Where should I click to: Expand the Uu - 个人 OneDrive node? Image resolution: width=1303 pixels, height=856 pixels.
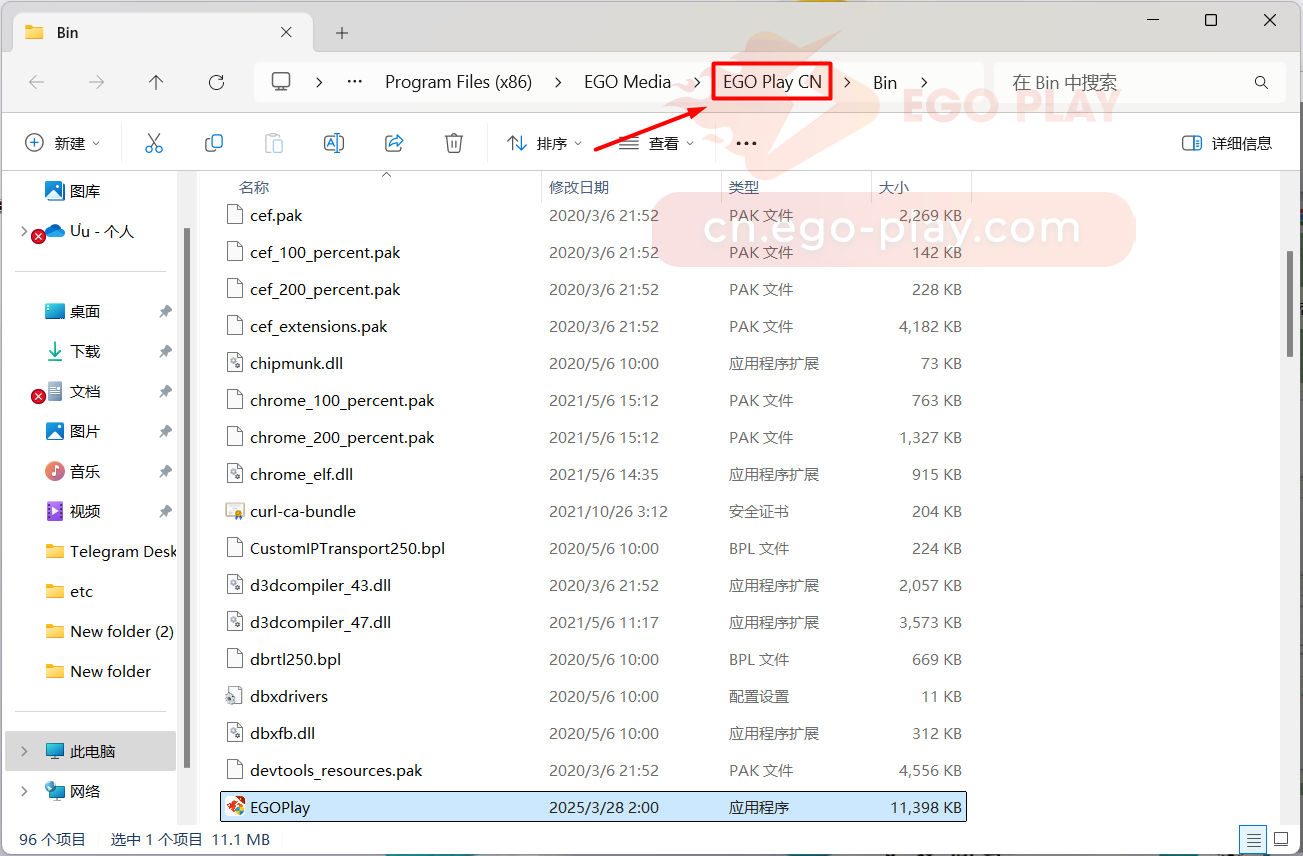[x=24, y=231]
